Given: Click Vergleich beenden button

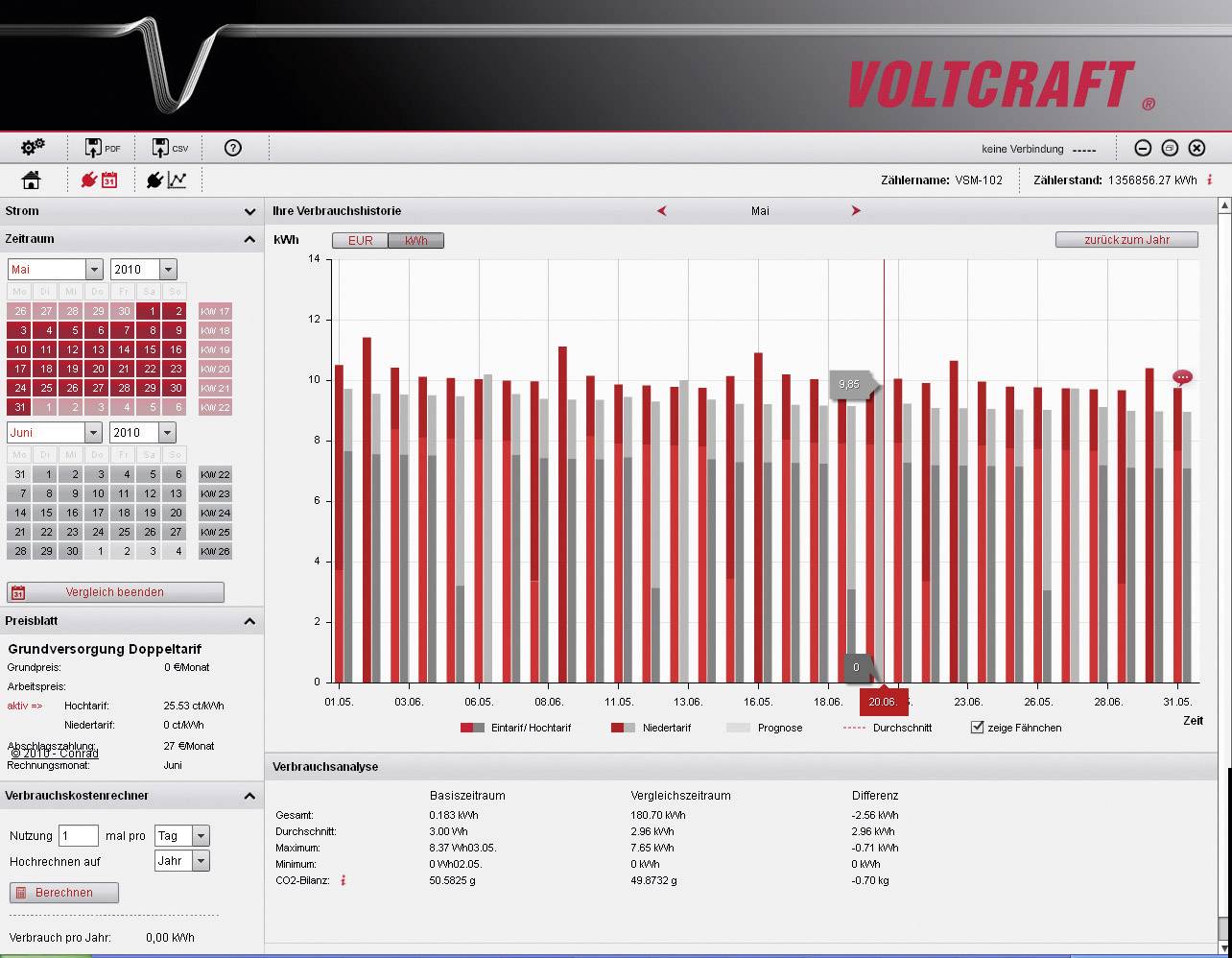Looking at the screenshot, I should click(115, 592).
